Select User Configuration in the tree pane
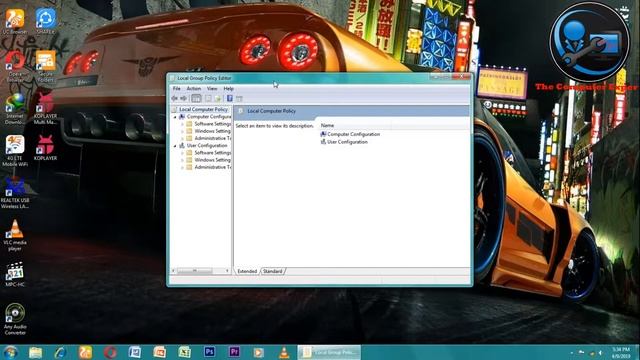The image size is (640, 360). click(207, 146)
